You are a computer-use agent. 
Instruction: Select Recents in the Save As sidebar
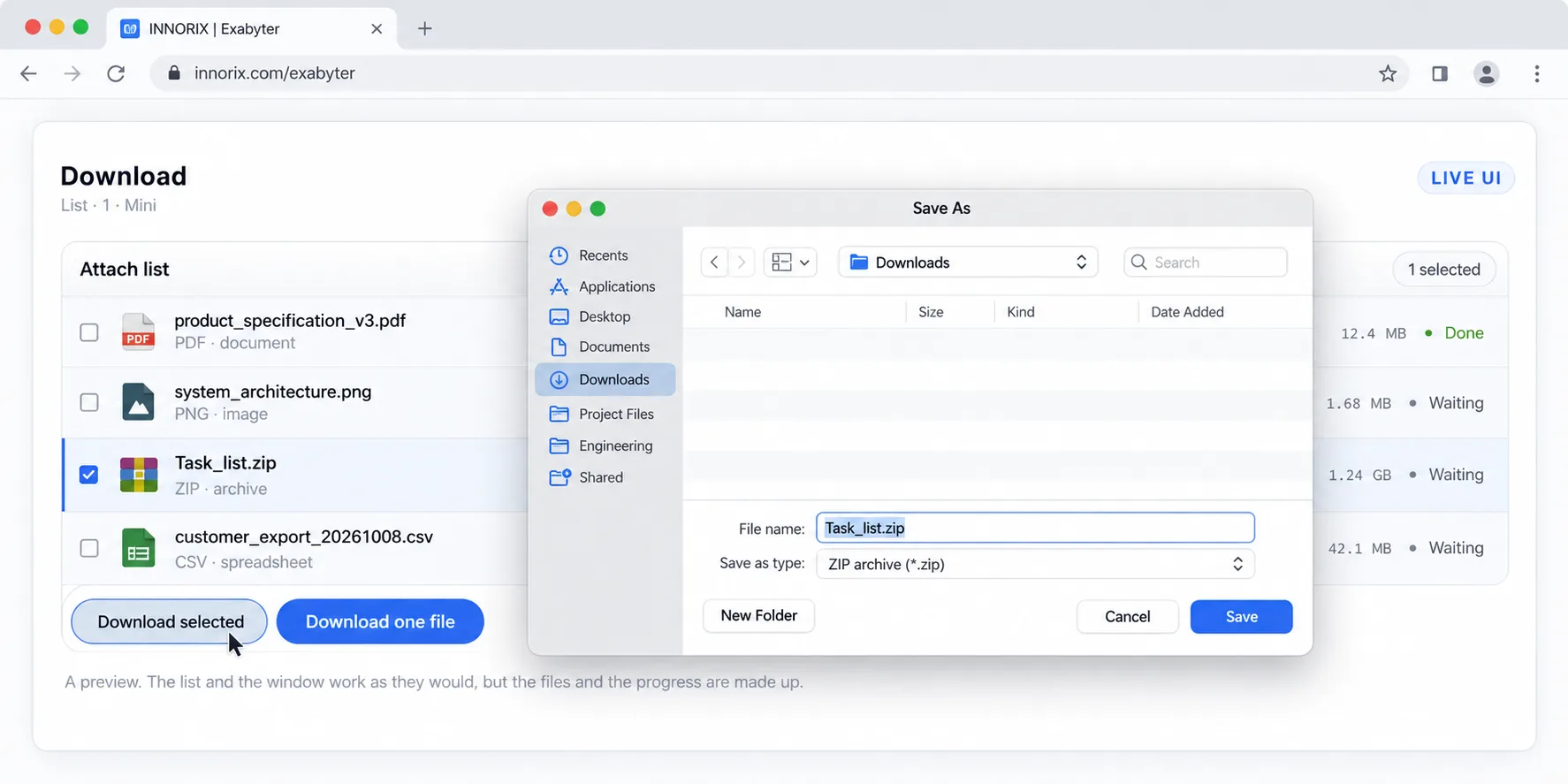click(605, 255)
